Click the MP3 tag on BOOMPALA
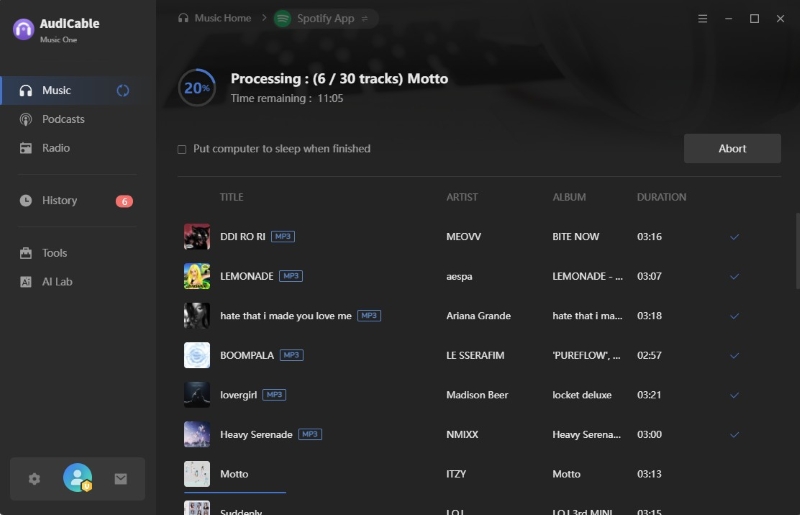800x515 pixels. tap(291, 355)
